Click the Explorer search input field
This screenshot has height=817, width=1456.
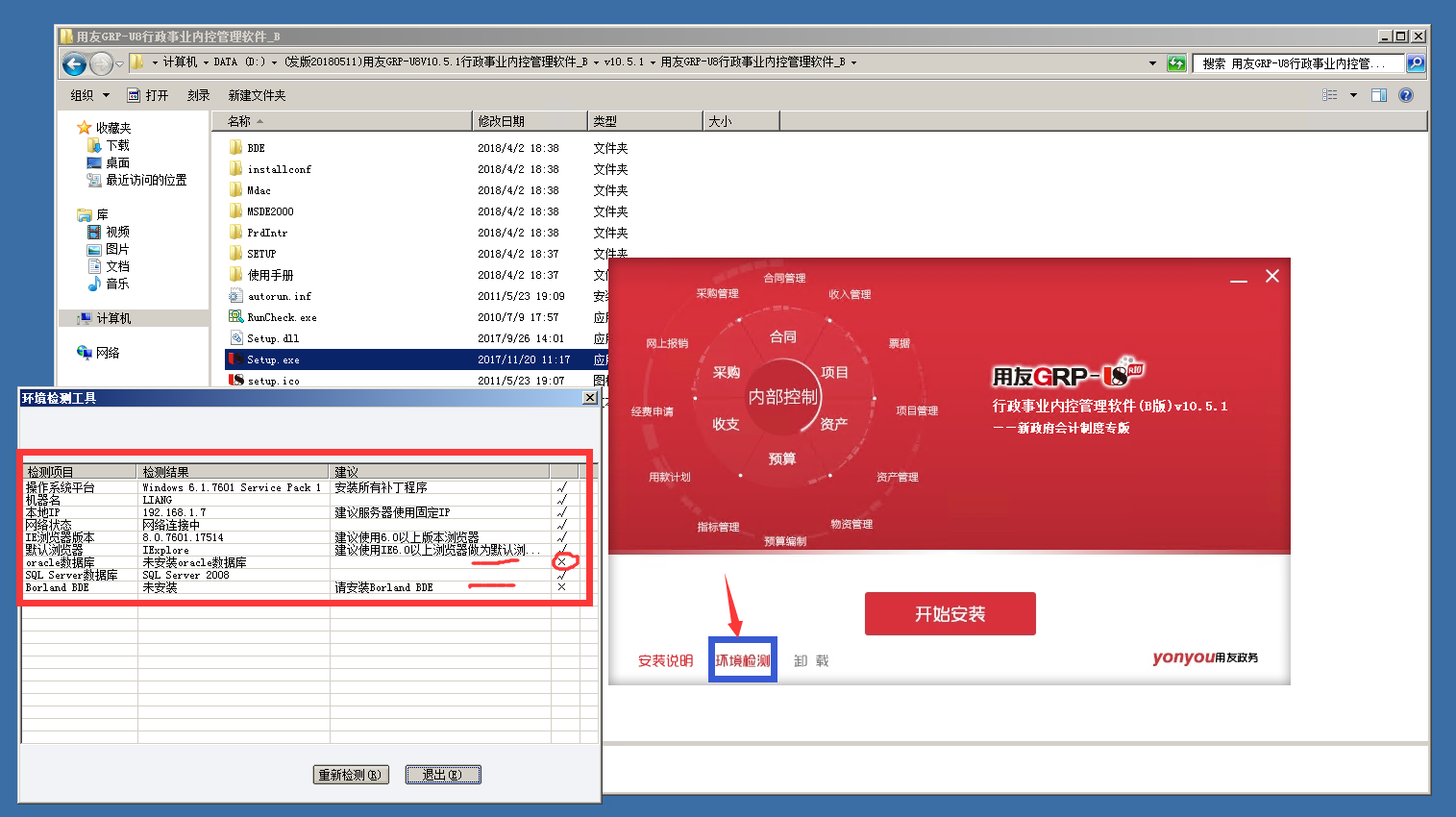[x=1298, y=63]
